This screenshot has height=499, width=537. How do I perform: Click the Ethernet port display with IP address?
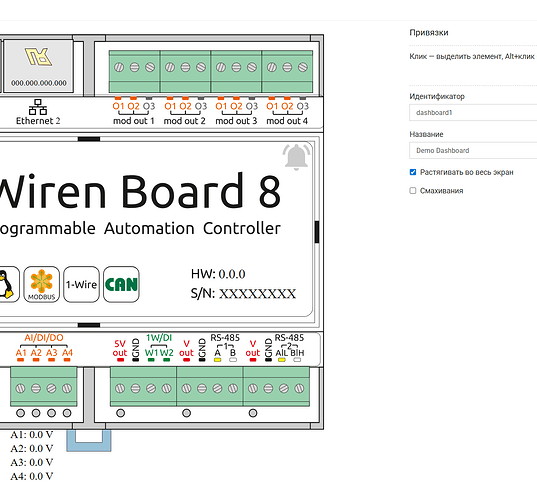38,66
